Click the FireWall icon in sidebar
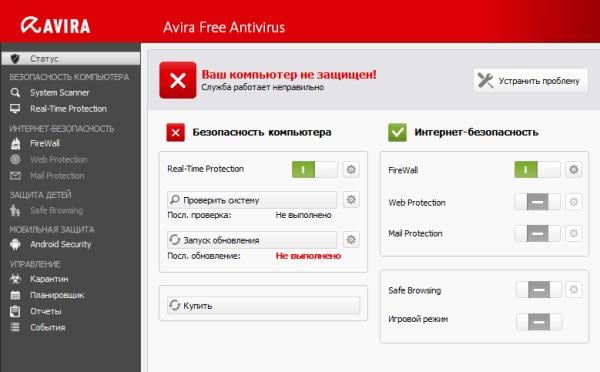The height and width of the screenshot is (372, 600). [x=15, y=144]
